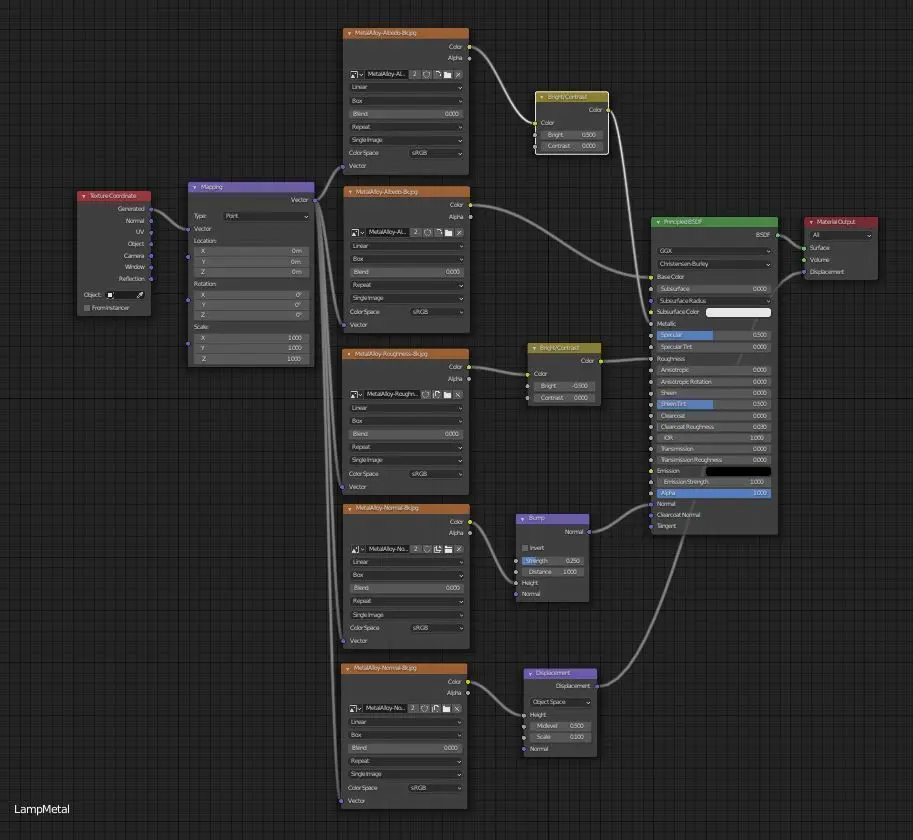
Task: Click Volume input socket on Material Output
Action: pos(804,260)
